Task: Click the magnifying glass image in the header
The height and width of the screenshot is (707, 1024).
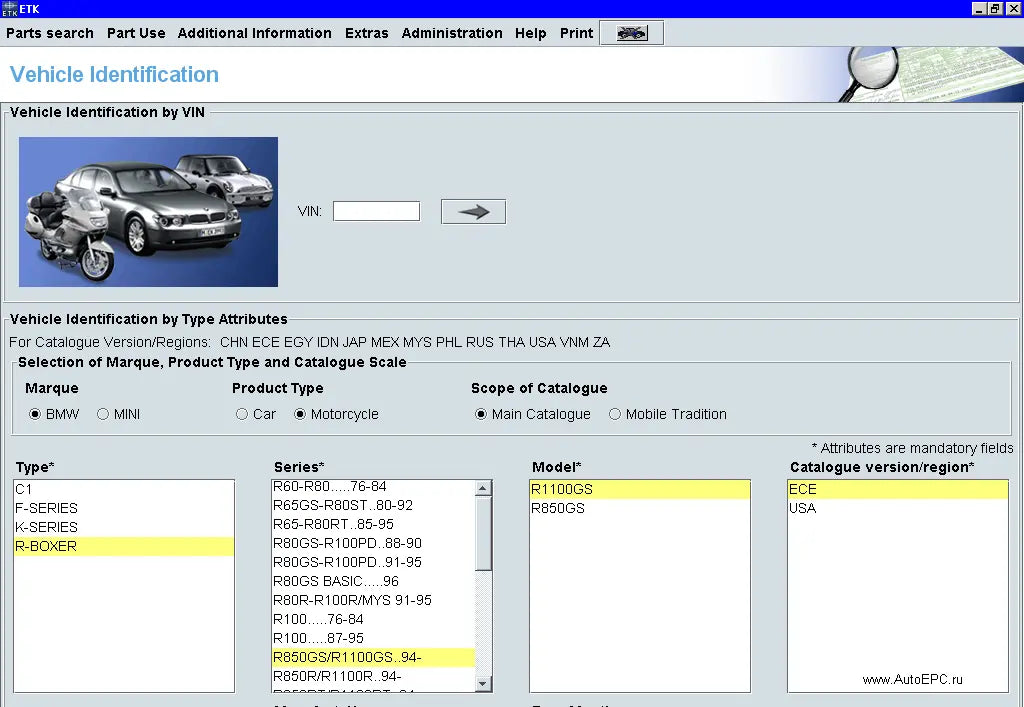Action: click(873, 70)
